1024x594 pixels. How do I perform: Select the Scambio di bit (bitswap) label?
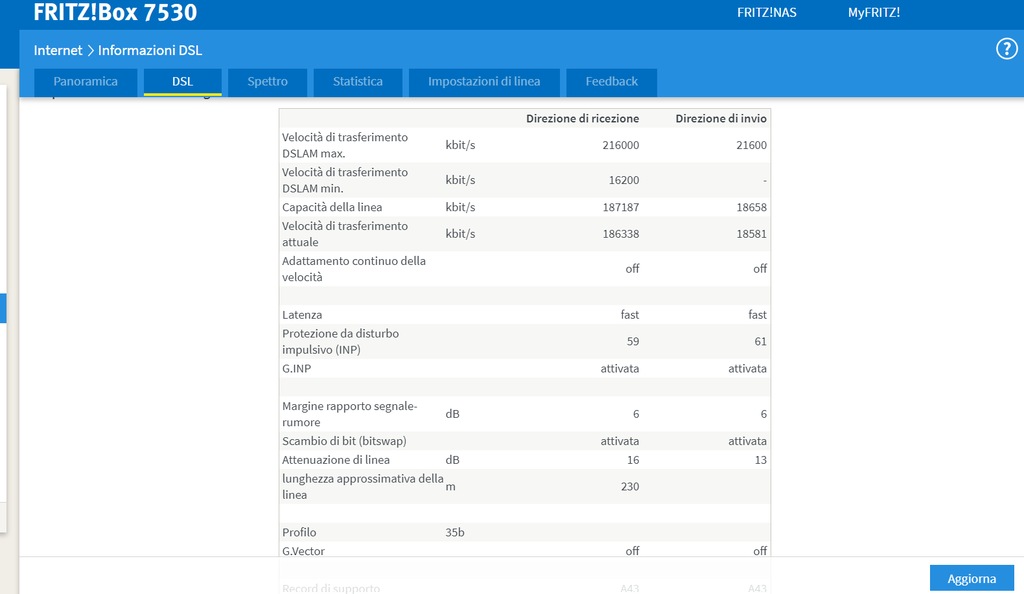click(344, 441)
